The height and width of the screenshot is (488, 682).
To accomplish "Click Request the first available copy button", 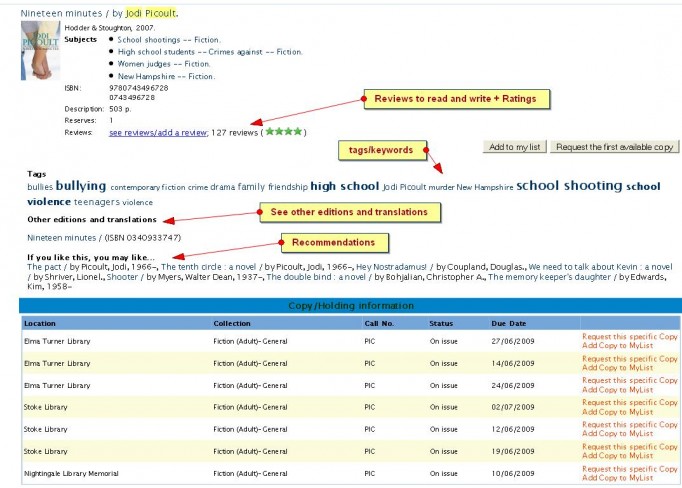I will point(615,147).
